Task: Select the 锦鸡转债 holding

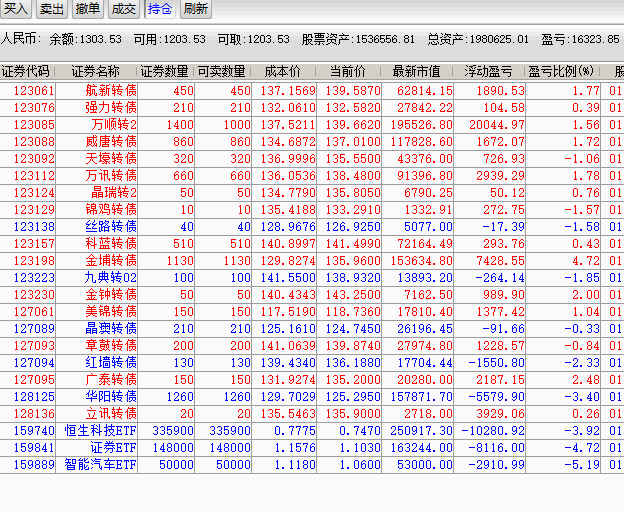Action: pos(111,210)
